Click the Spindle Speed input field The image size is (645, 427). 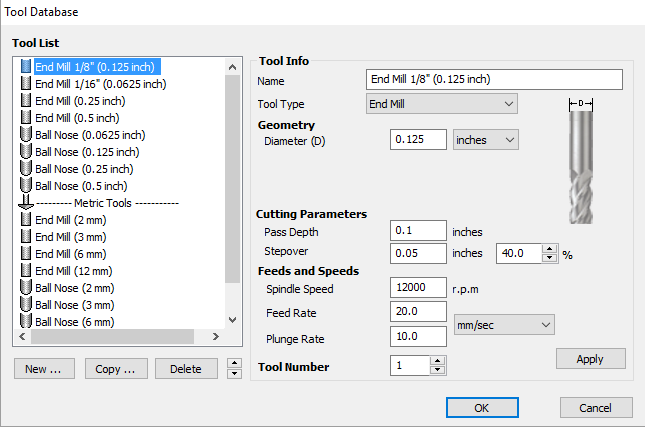(418, 289)
